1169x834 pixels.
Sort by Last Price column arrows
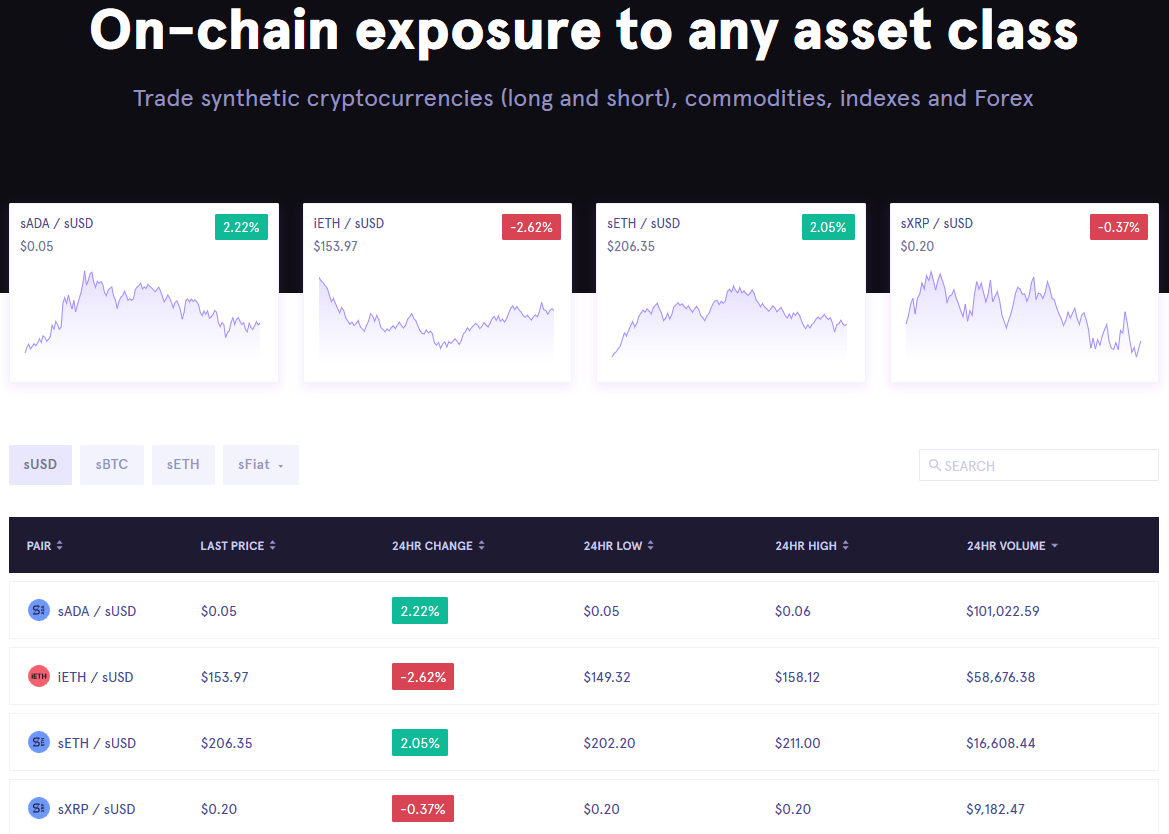[x=273, y=546]
